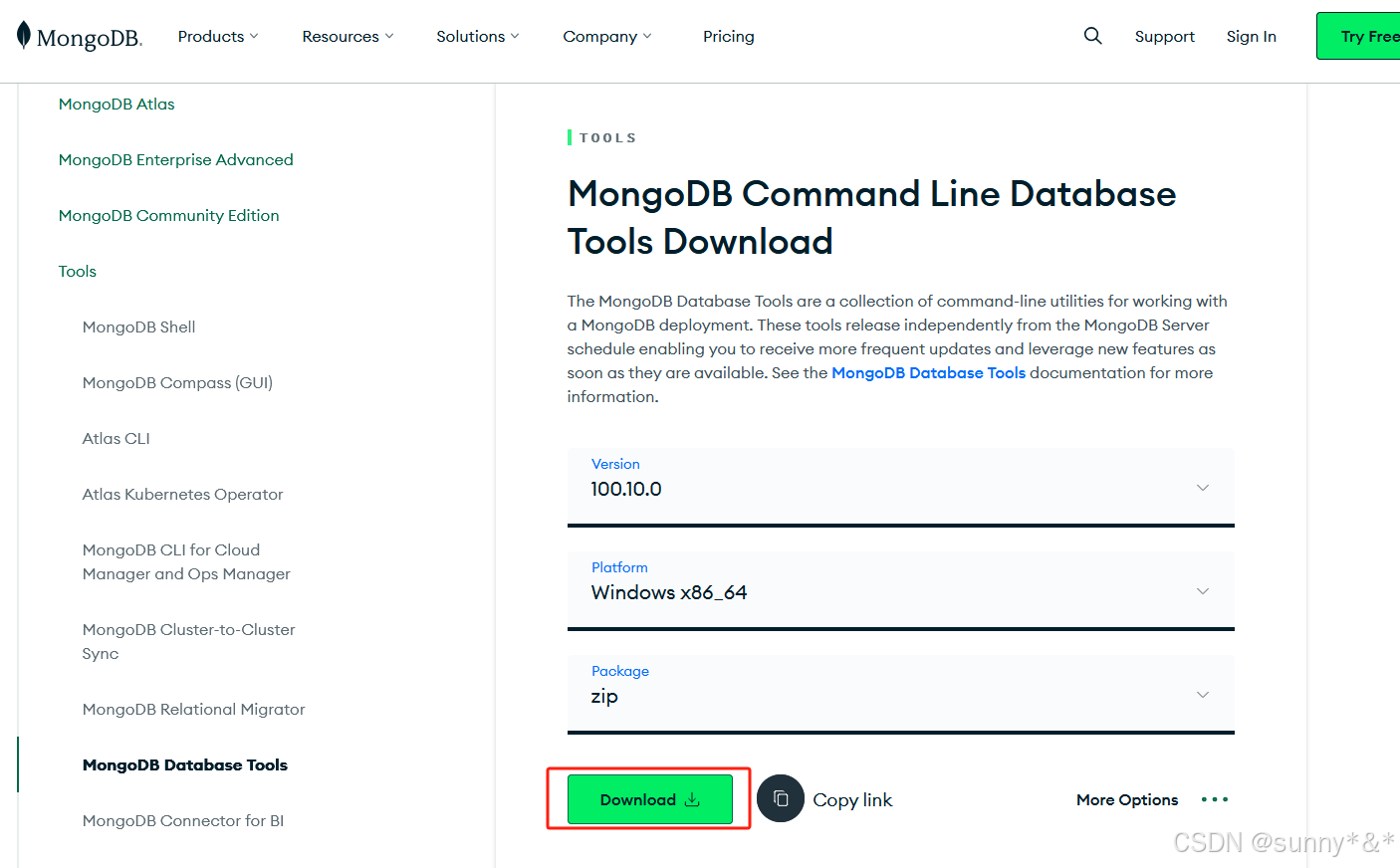This screenshot has height=868, width=1400.
Task: Open the Solutions menu
Action: (x=478, y=36)
